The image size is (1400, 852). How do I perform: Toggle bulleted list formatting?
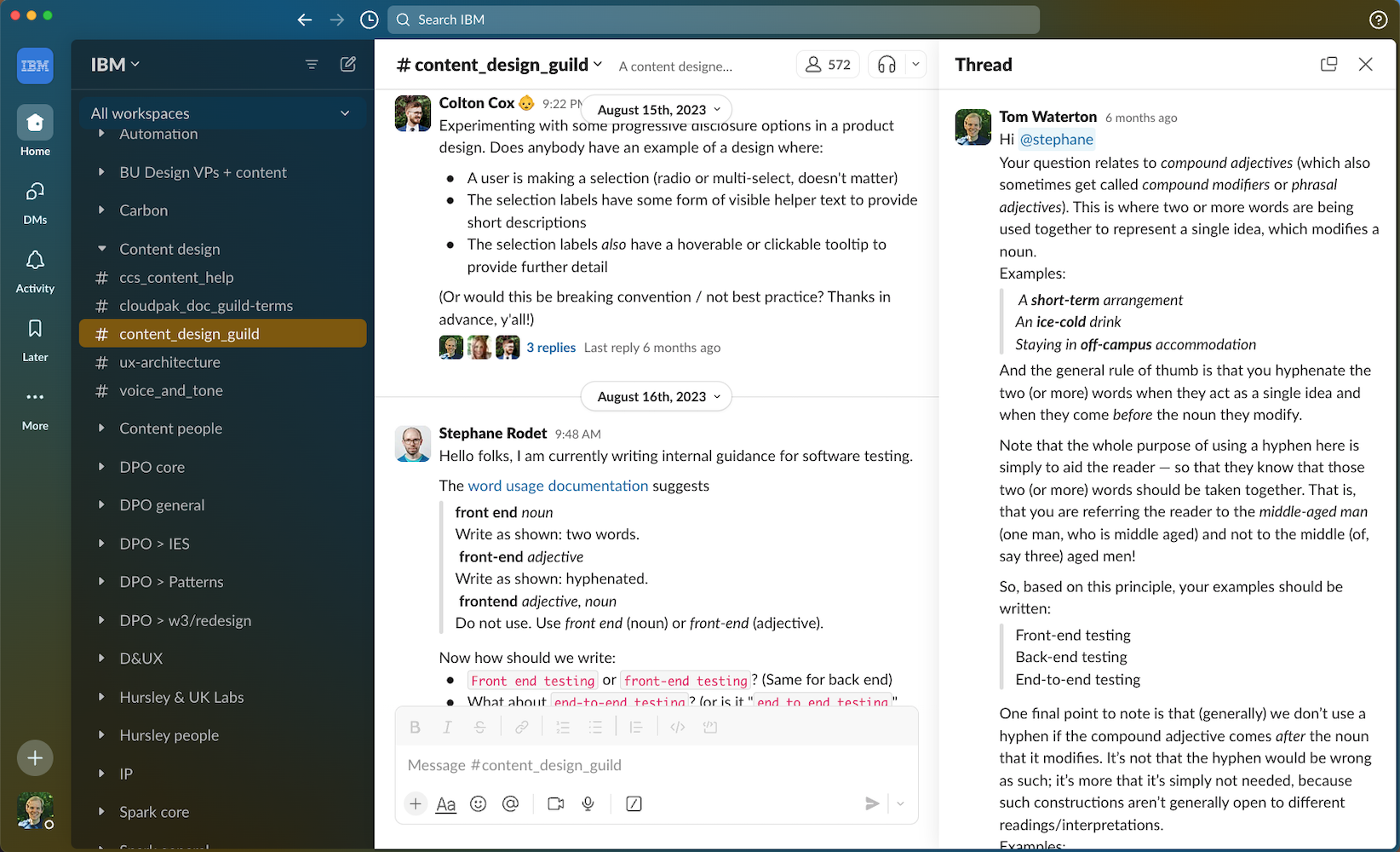[x=595, y=727]
